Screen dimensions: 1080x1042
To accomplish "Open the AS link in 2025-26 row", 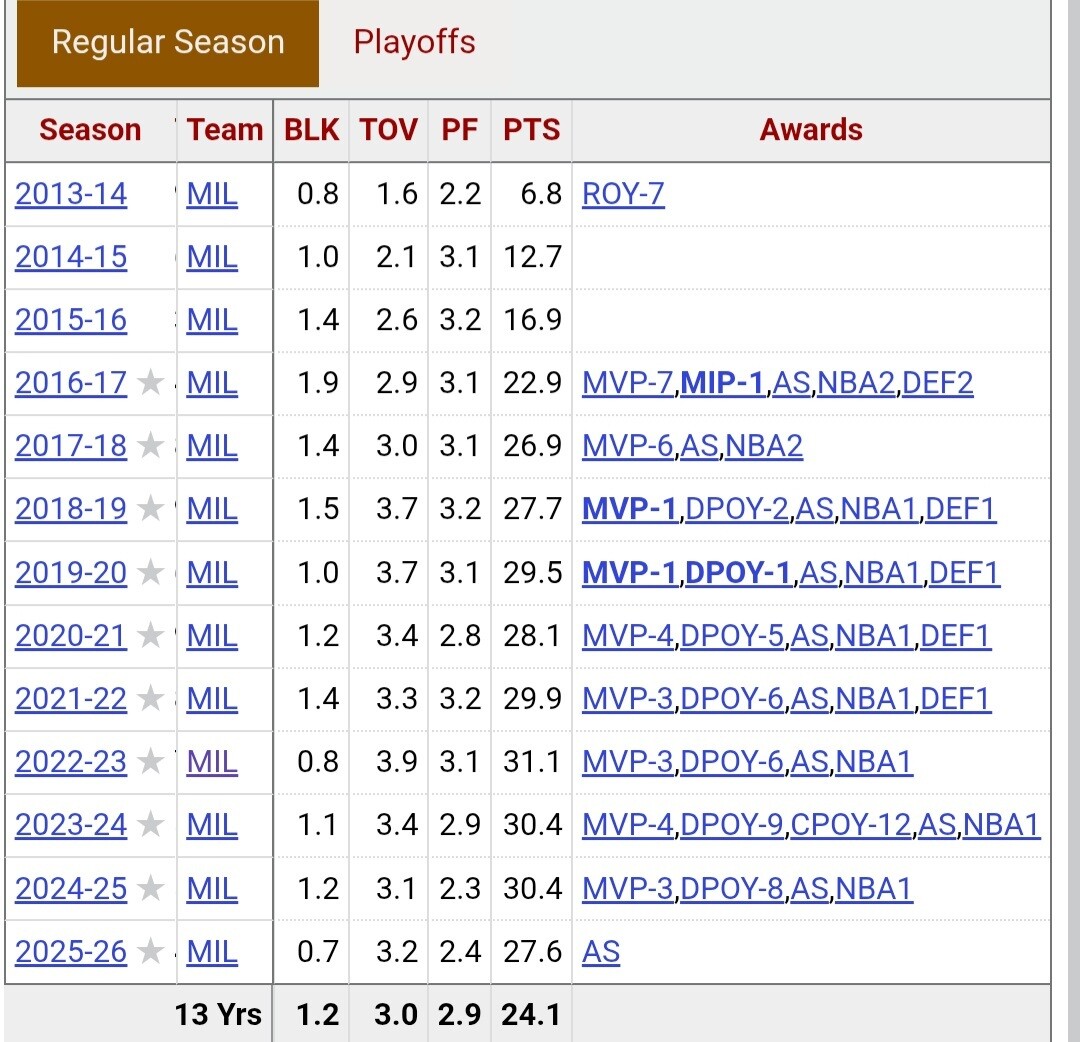I will point(601,951).
